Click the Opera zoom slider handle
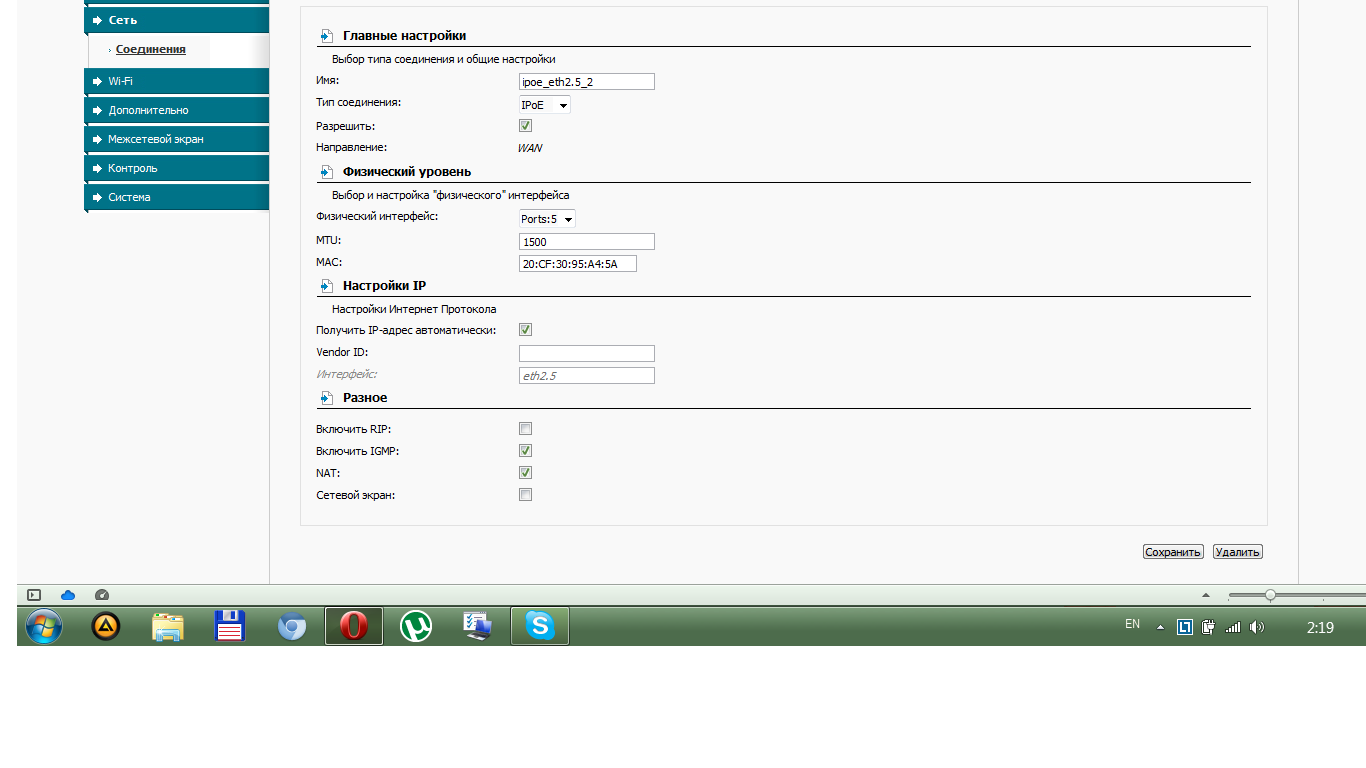This screenshot has height=768, width=1366. click(x=1270, y=595)
